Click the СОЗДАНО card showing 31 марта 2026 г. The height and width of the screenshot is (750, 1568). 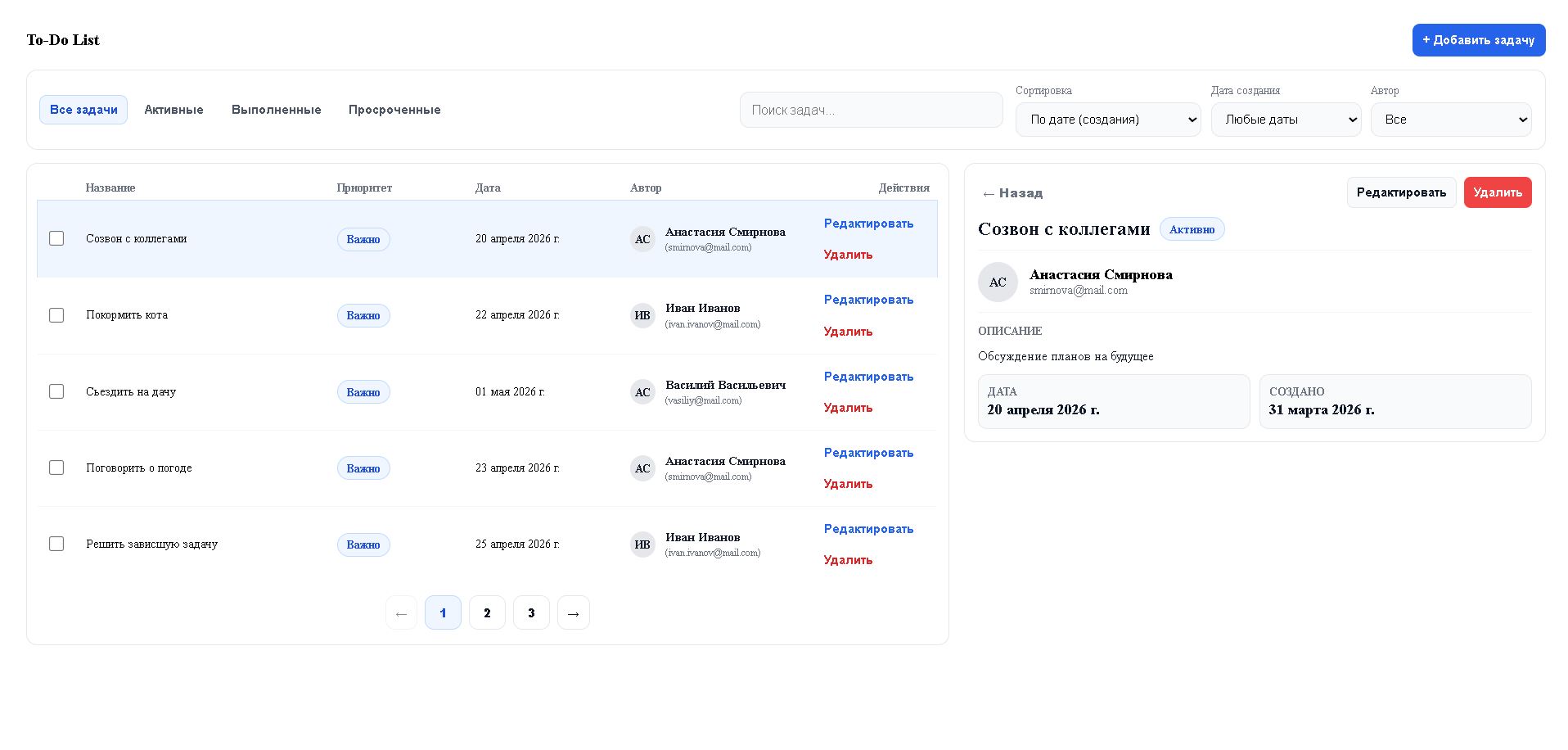(1395, 401)
